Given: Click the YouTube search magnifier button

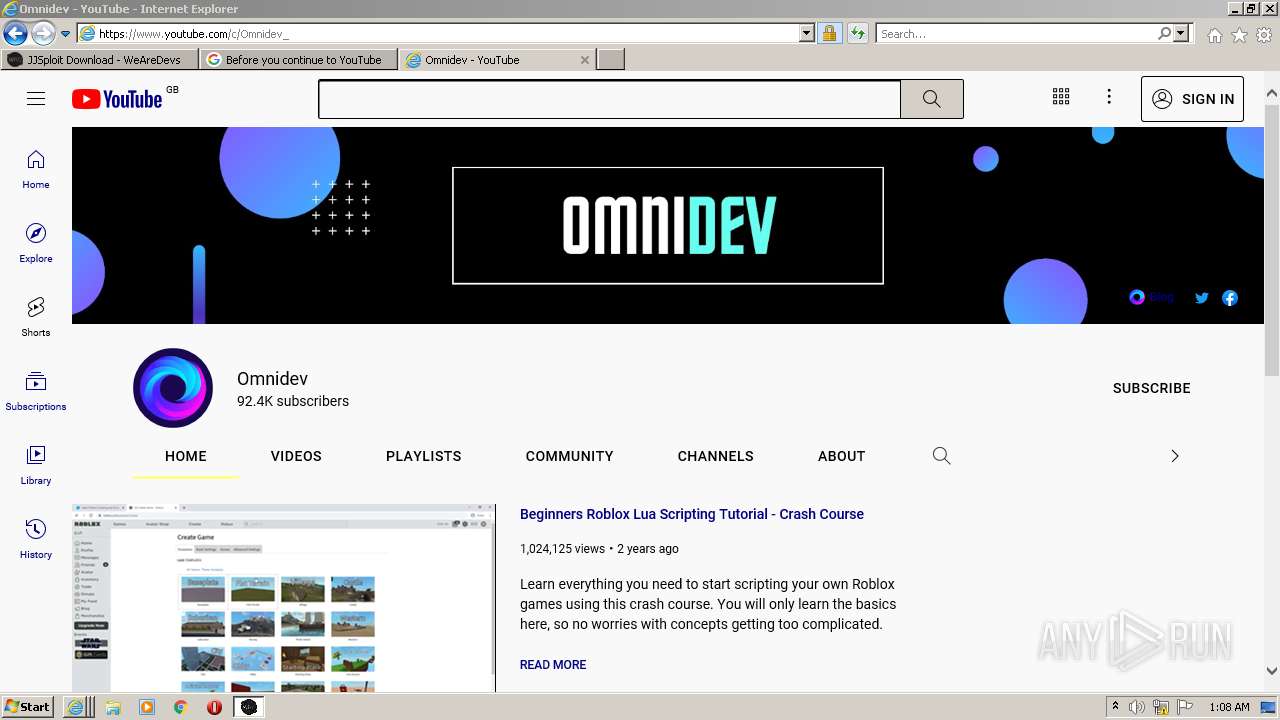Looking at the screenshot, I should click(x=931, y=99).
